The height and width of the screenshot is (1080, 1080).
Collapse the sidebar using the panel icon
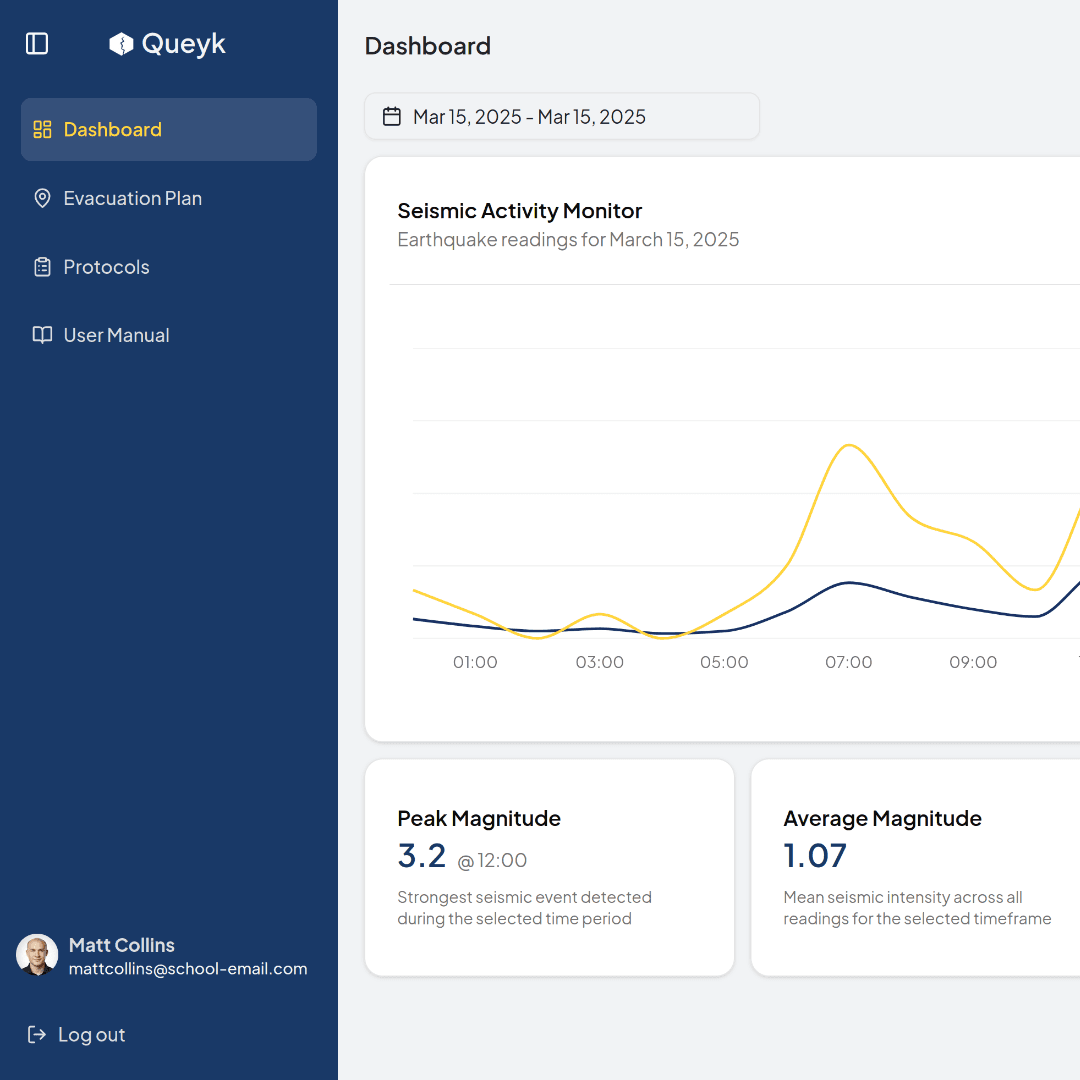click(37, 44)
